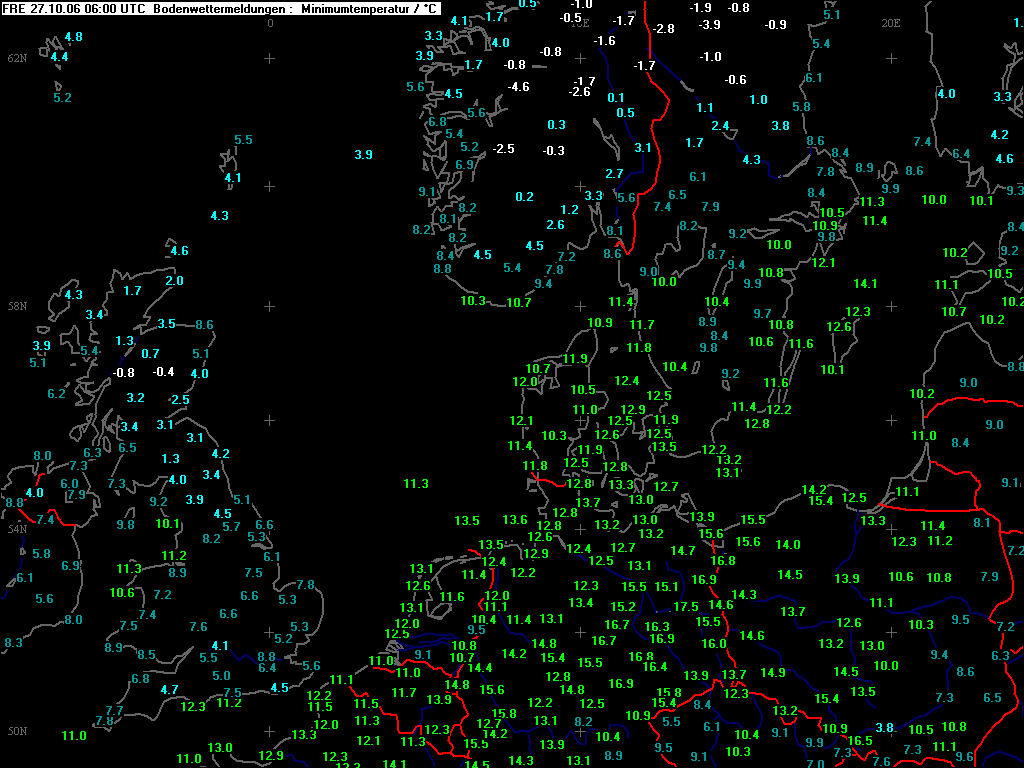Click the '4.8' value at top left

pos(74,37)
